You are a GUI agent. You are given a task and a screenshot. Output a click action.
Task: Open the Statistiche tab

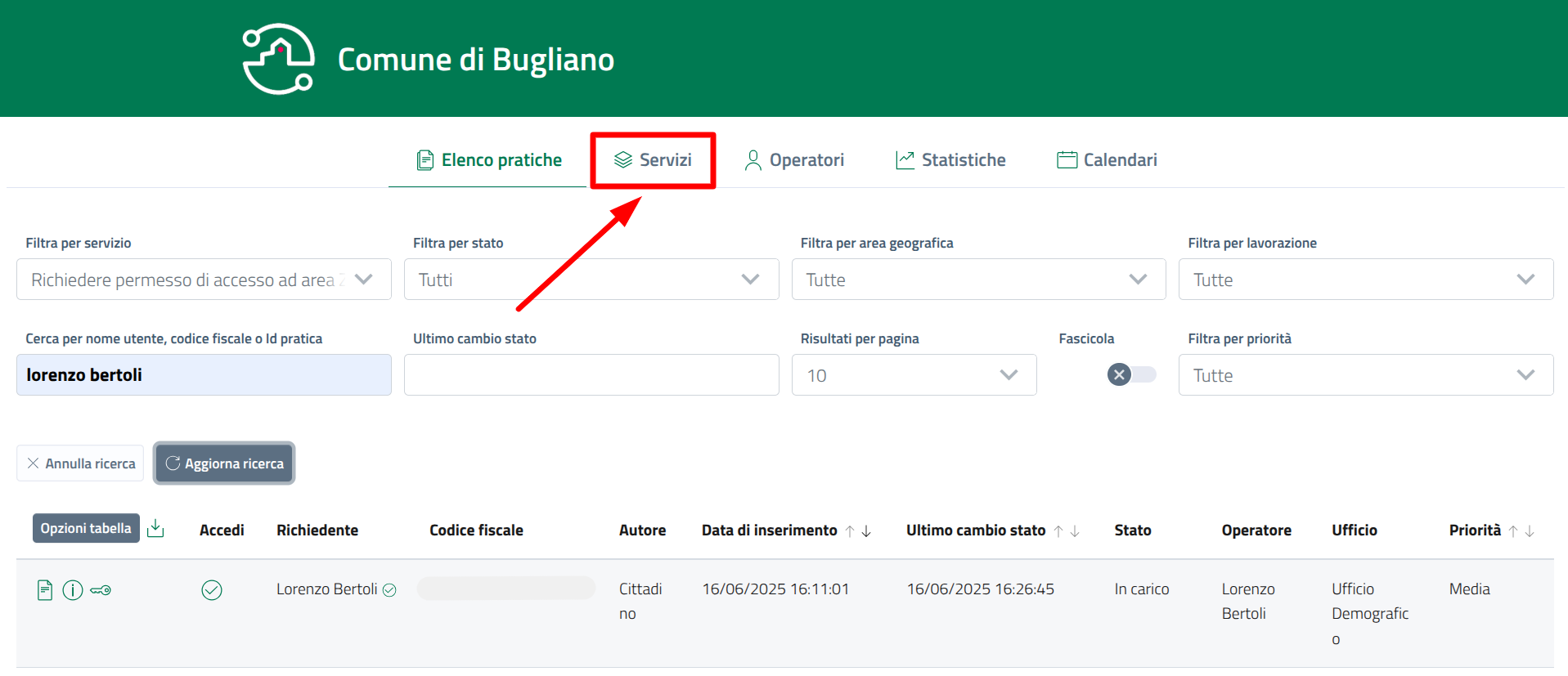click(x=950, y=160)
